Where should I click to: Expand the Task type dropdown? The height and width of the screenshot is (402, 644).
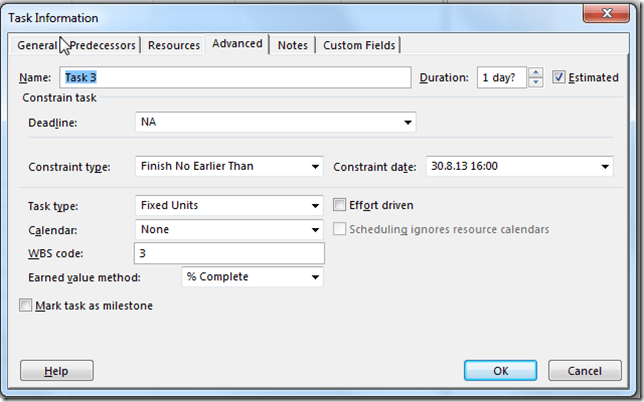pos(315,206)
